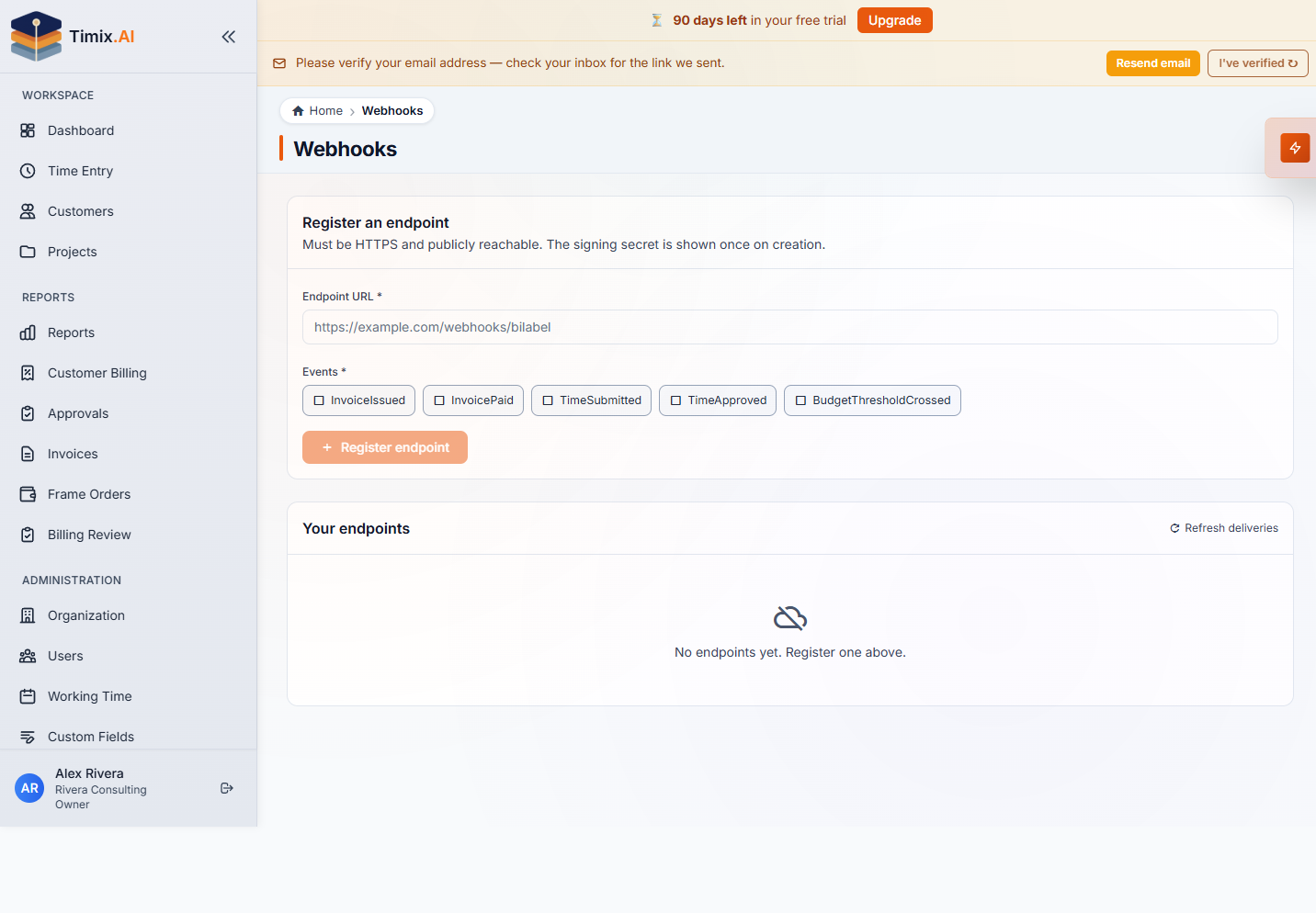Click the Home breadcrumb house icon

click(298, 111)
